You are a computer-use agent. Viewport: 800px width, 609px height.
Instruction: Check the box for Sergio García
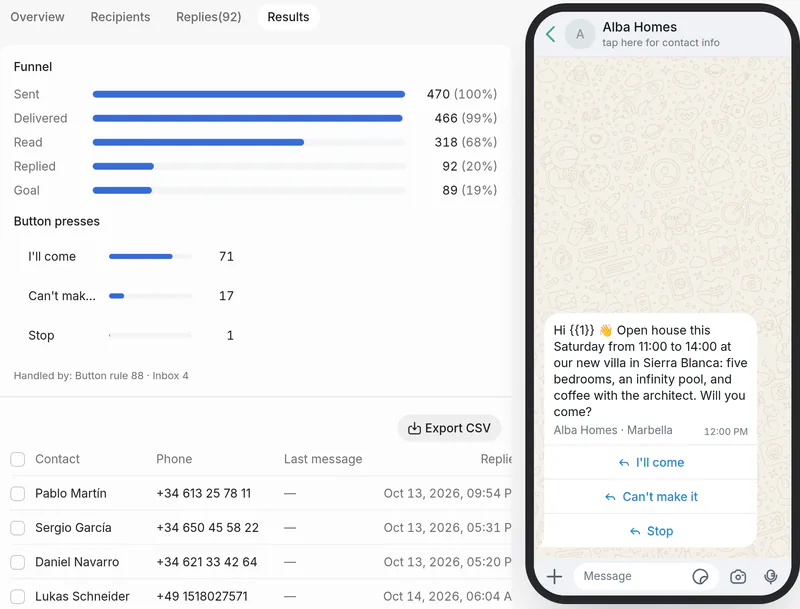click(18, 528)
